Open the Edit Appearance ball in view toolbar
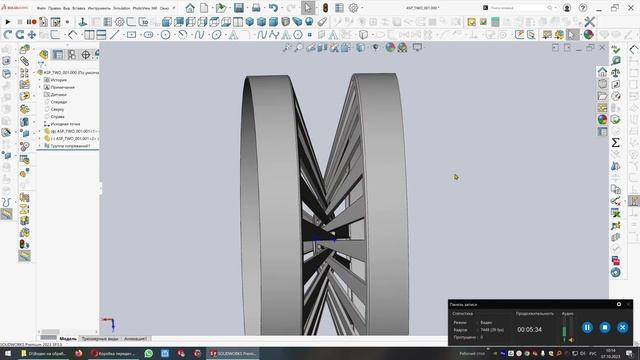Screen dimensions: 640x360 click(x=390, y=47)
